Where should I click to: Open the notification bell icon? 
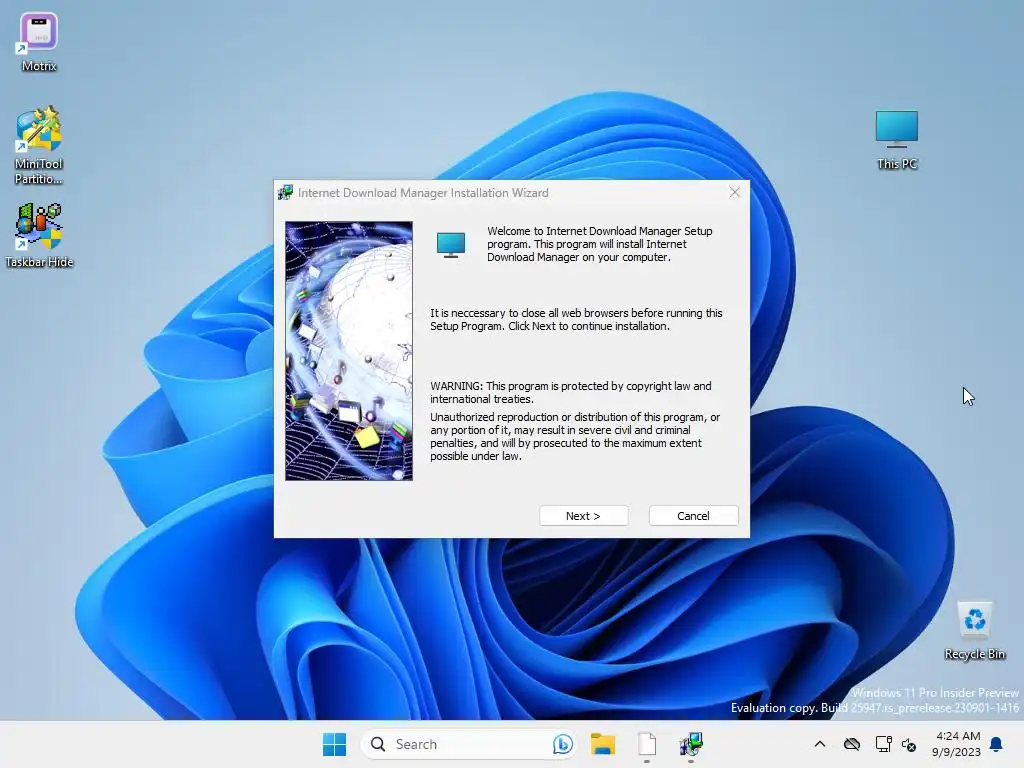(x=996, y=744)
